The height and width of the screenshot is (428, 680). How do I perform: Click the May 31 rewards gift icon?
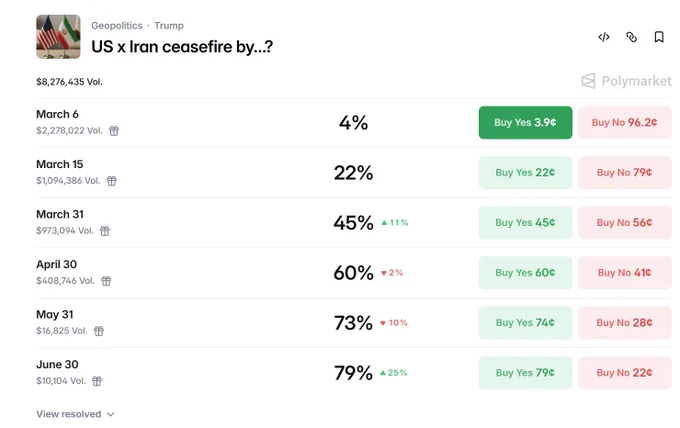(99, 331)
